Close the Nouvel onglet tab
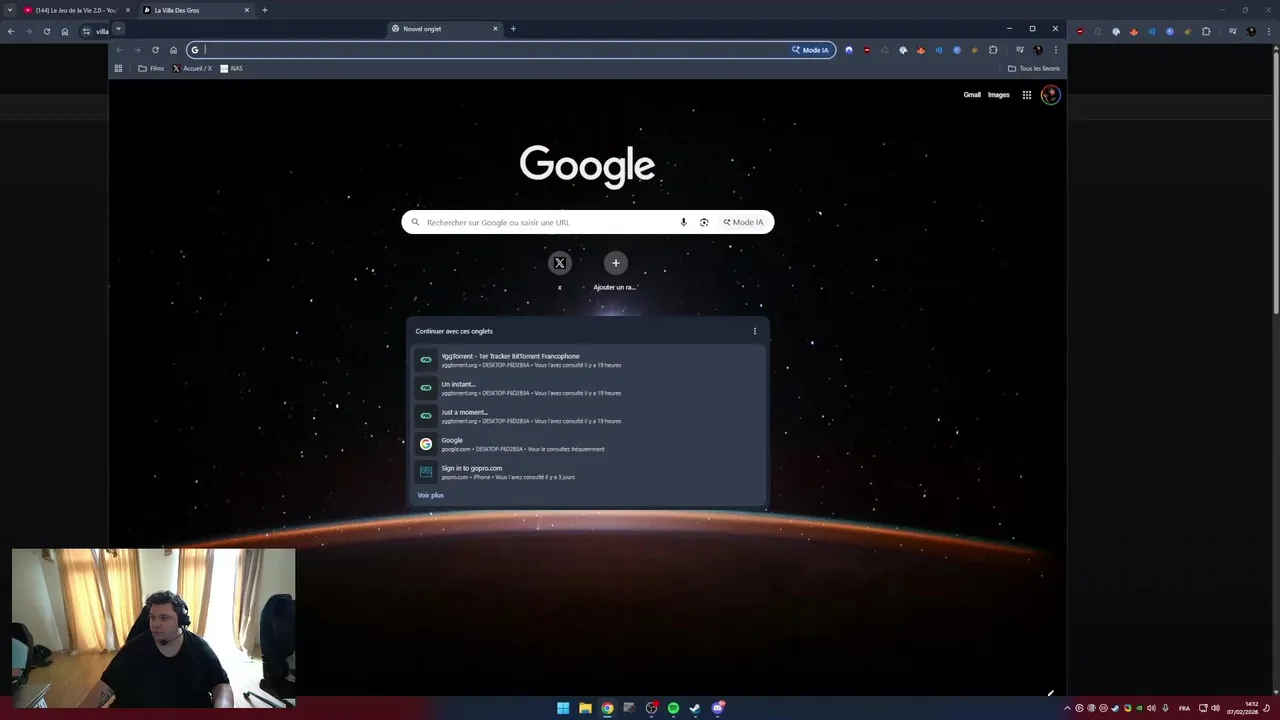Image resolution: width=1280 pixels, height=720 pixels. click(x=495, y=29)
